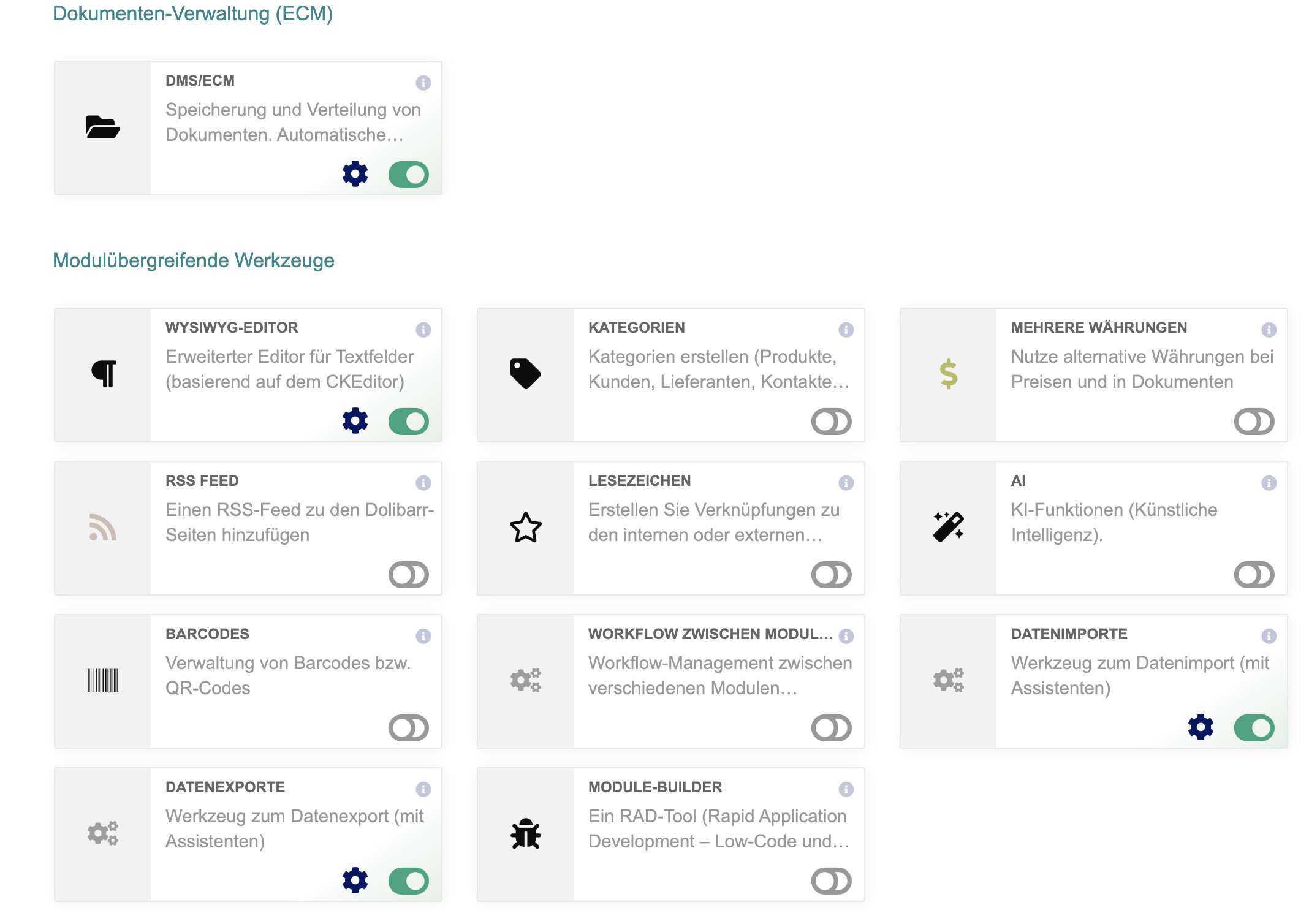This screenshot has height=924, width=1309.
Task: Open DMS/ECM module settings gear
Action: click(x=355, y=175)
